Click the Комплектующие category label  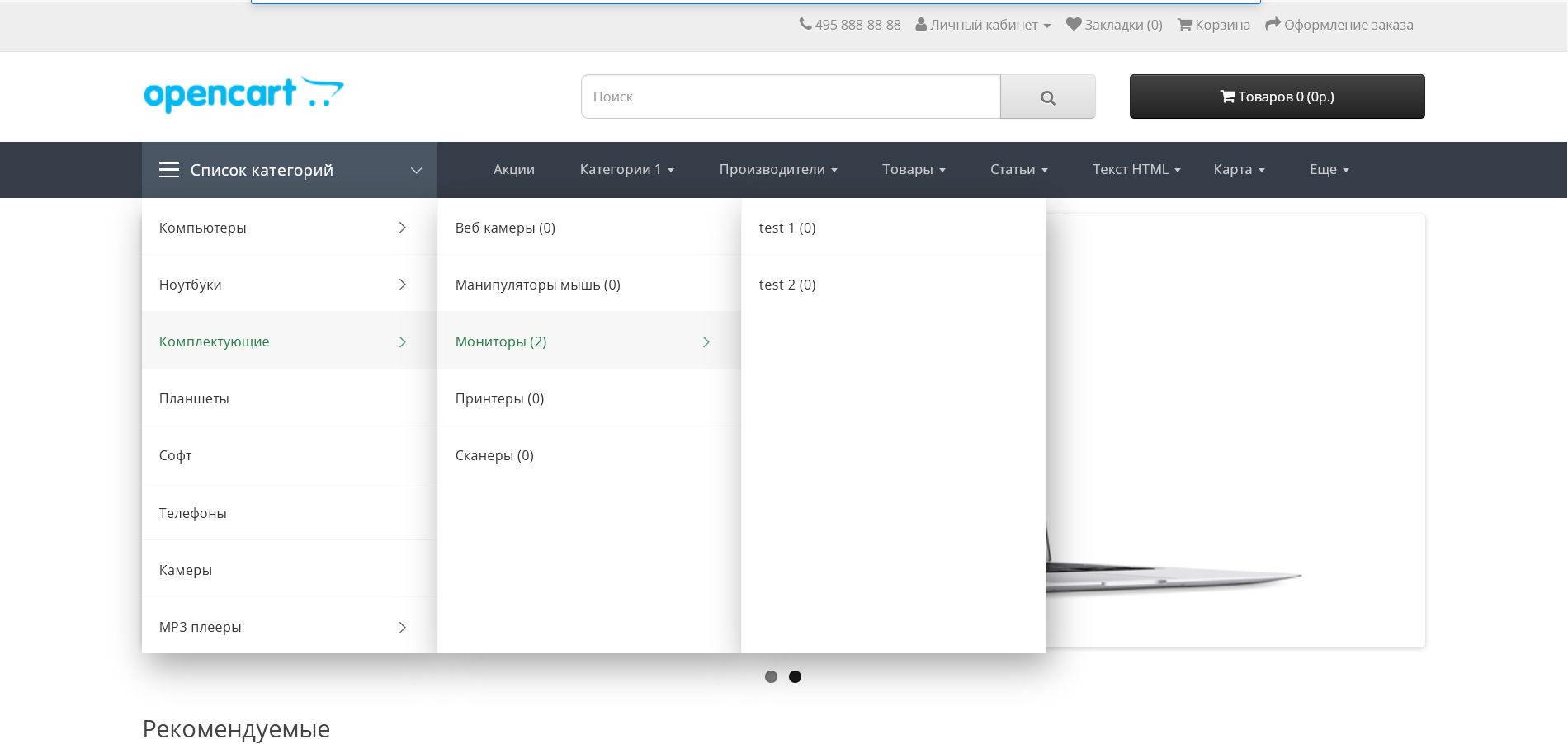point(215,341)
